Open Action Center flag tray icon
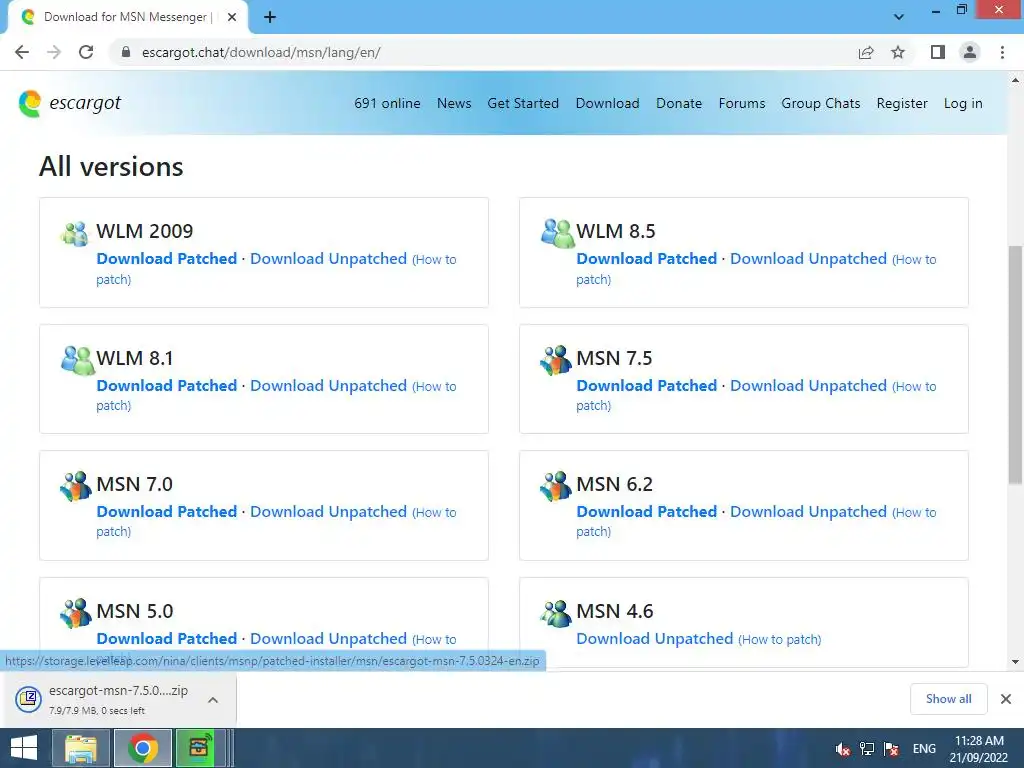 coord(891,749)
